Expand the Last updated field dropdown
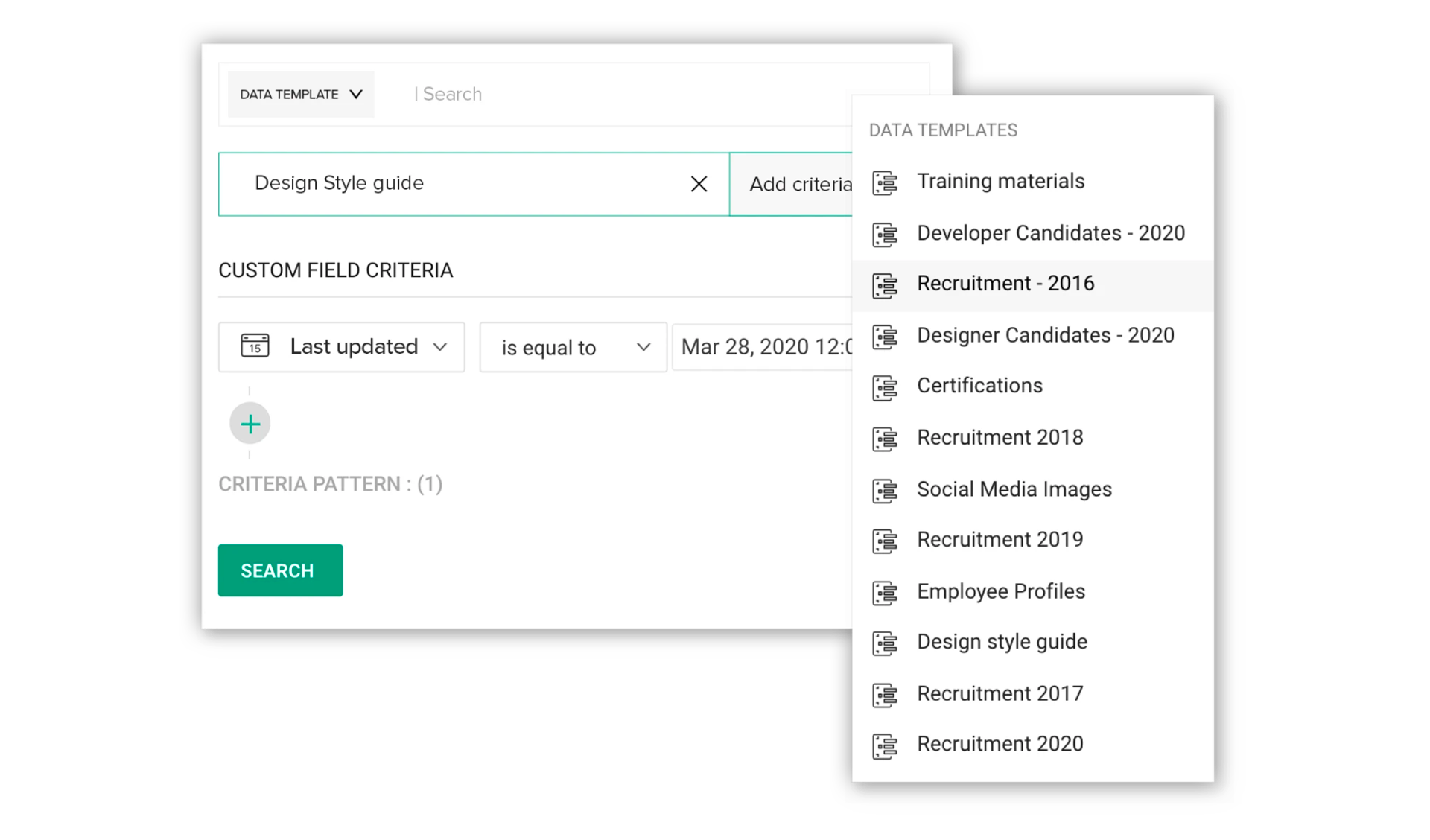 pyautogui.click(x=439, y=347)
